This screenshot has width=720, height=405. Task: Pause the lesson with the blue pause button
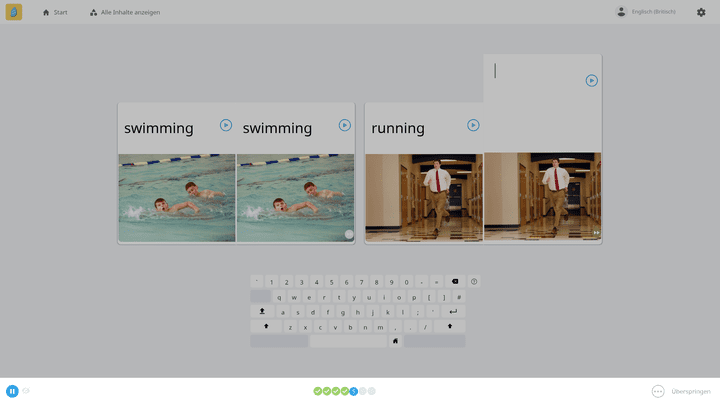tap(12, 391)
